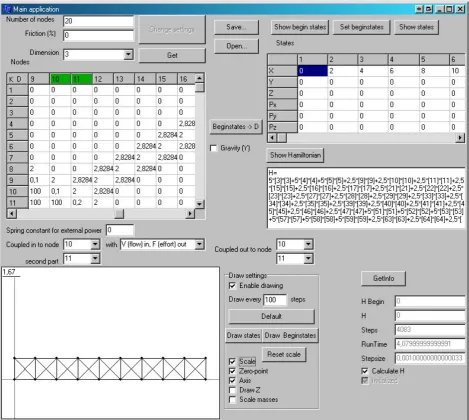Disable the Enable drawing checkbox
The image size is (469, 420).
[232, 286]
